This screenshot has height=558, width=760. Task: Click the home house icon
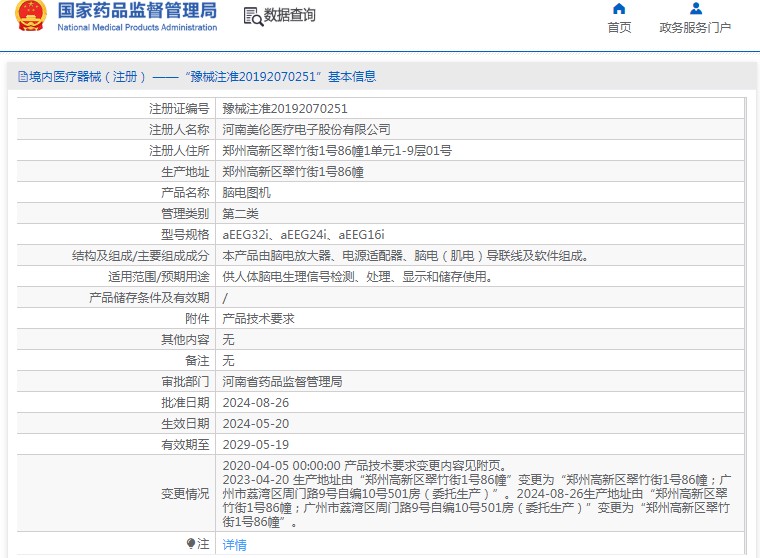point(619,9)
